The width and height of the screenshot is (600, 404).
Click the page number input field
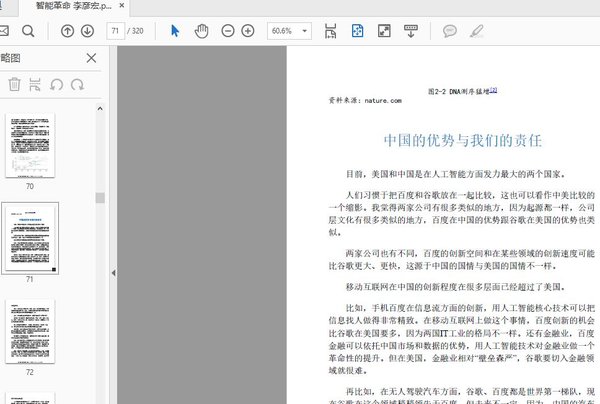click(117, 31)
